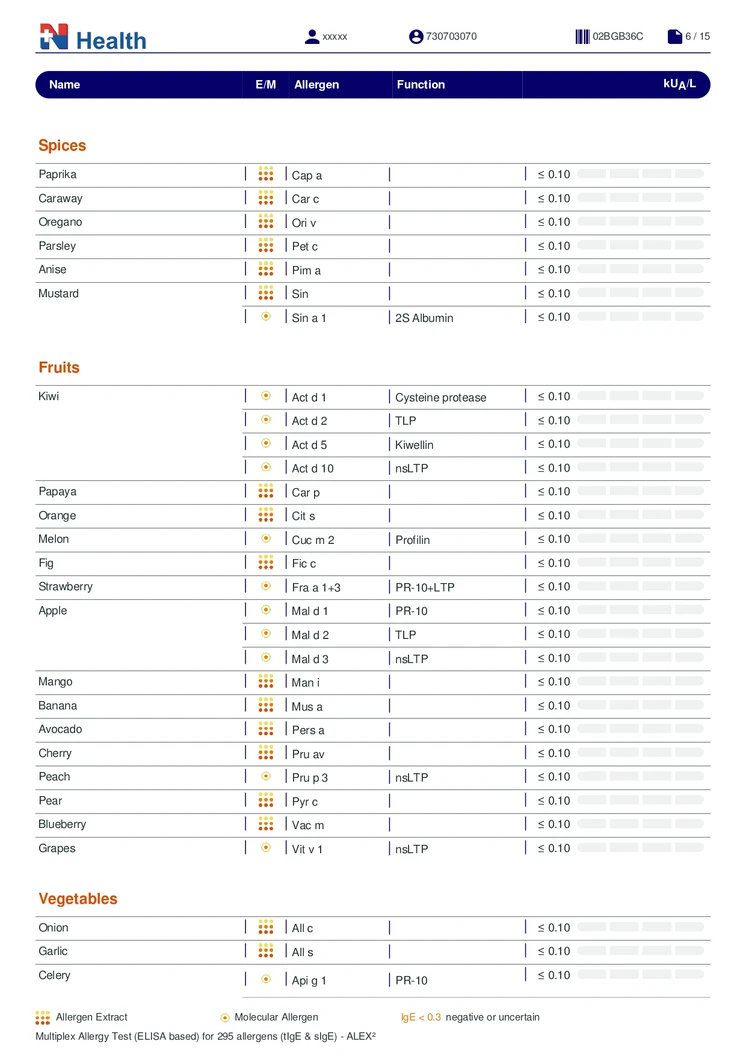
Task: Click the IgE level bar for Kiwi Act d 1
Action: coord(640,397)
